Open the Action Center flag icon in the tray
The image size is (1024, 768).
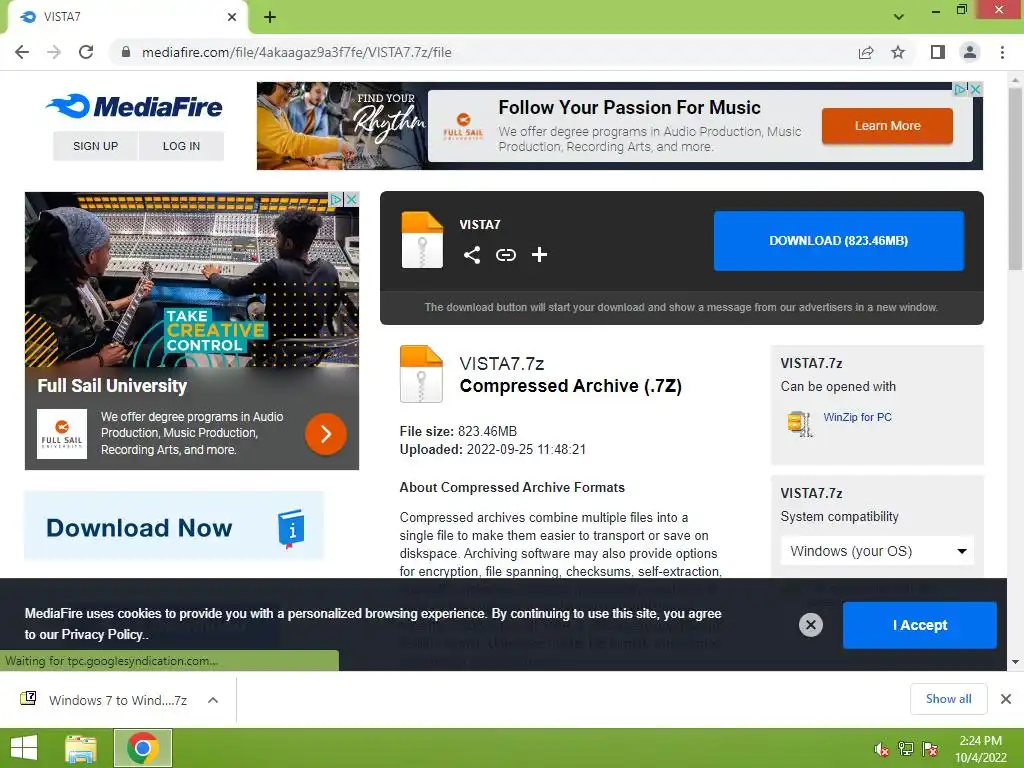click(x=930, y=749)
